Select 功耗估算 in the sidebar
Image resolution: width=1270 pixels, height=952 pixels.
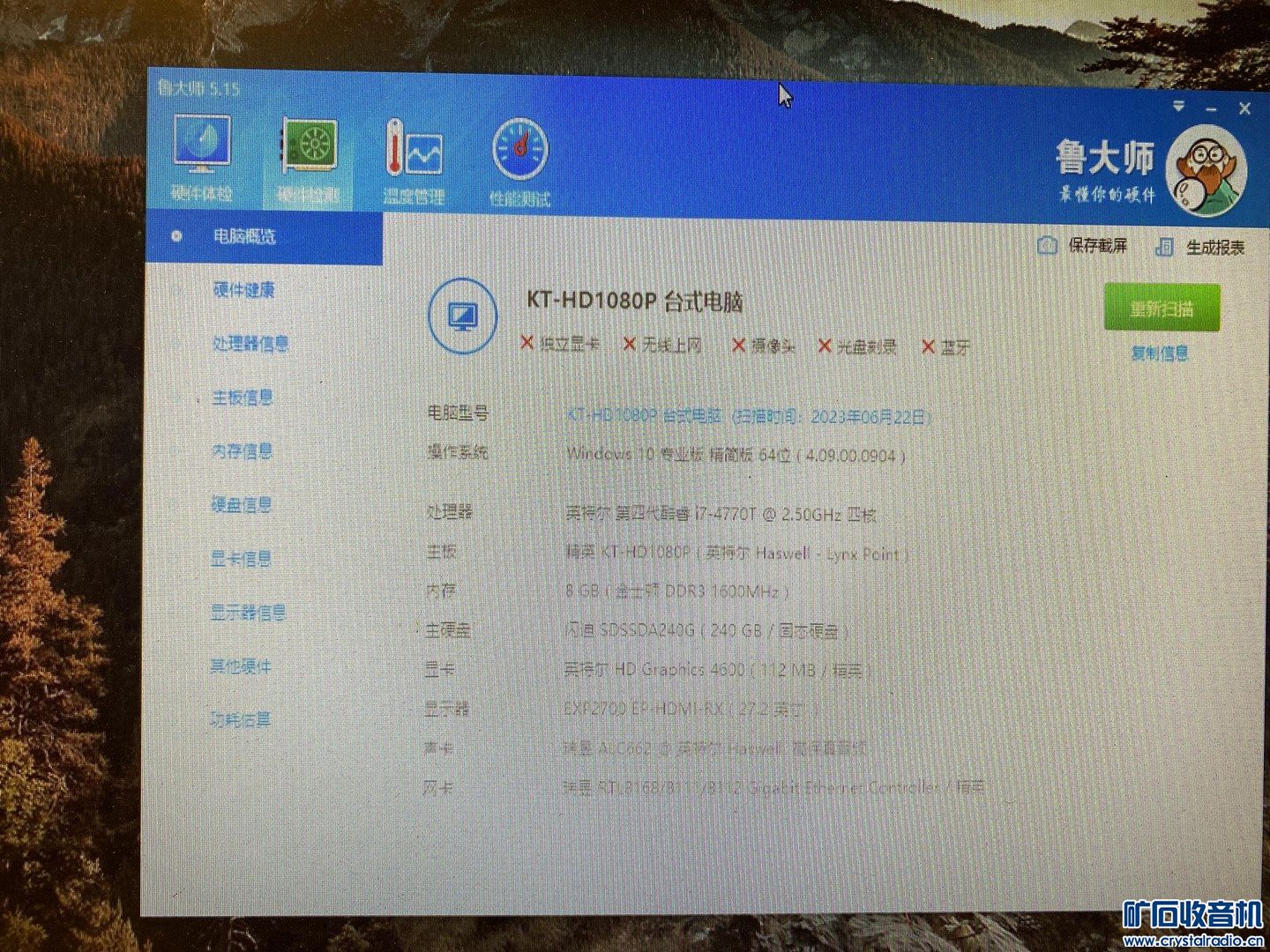(x=240, y=720)
